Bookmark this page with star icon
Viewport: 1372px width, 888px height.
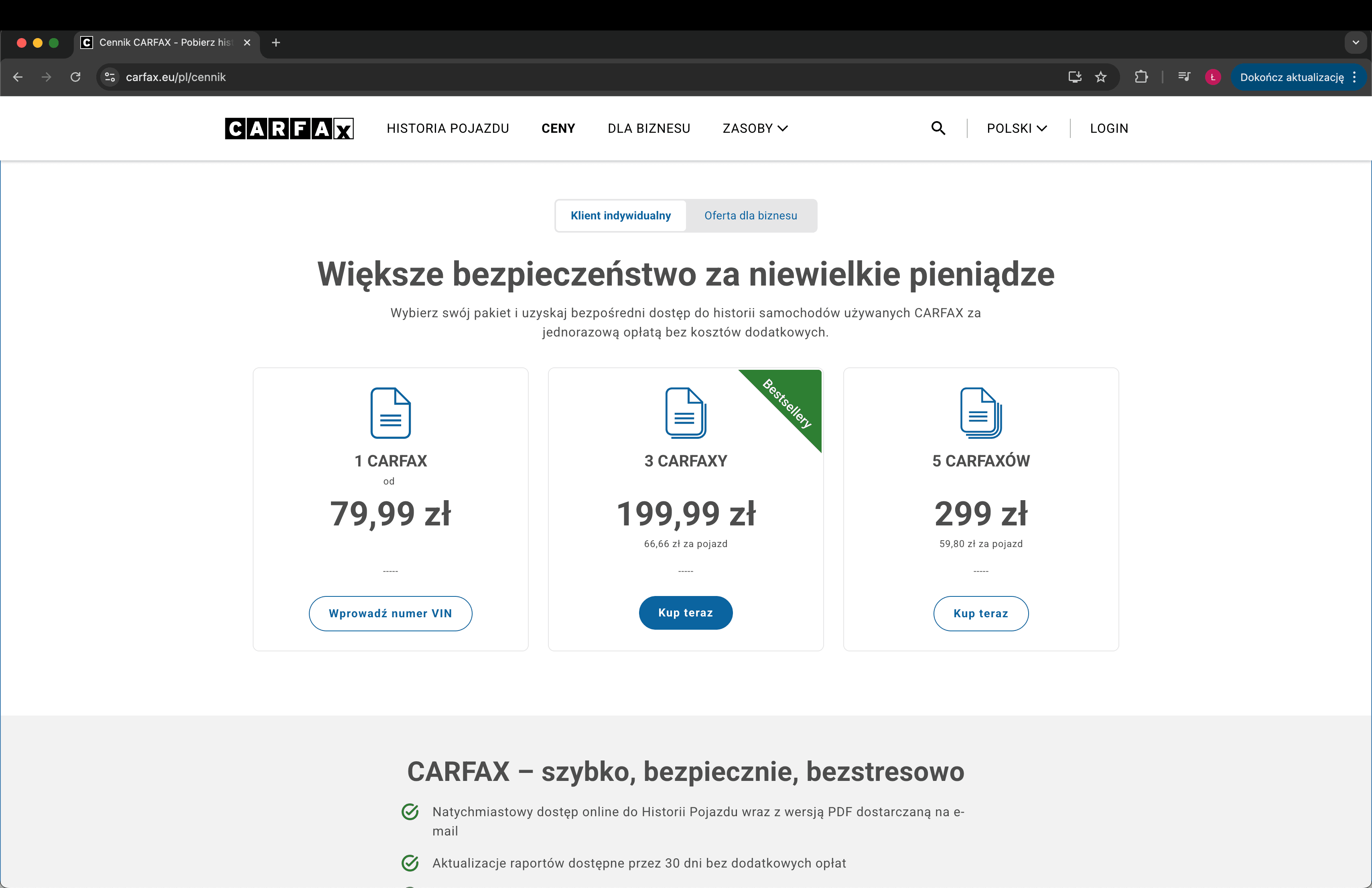point(1100,77)
